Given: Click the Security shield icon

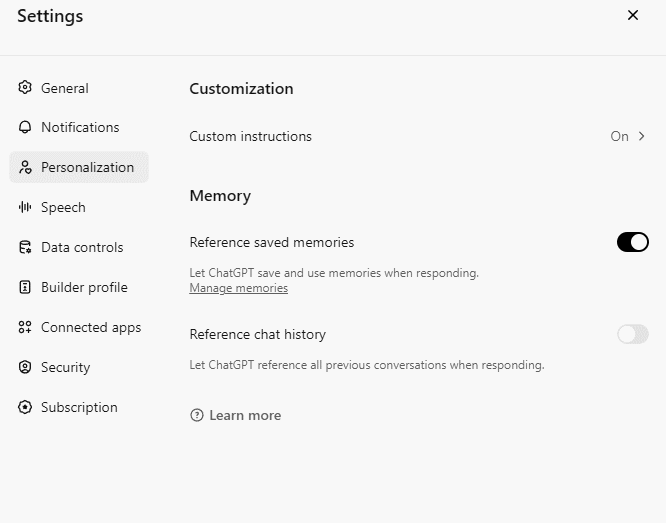Looking at the screenshot, I should (x=25, y=367).
